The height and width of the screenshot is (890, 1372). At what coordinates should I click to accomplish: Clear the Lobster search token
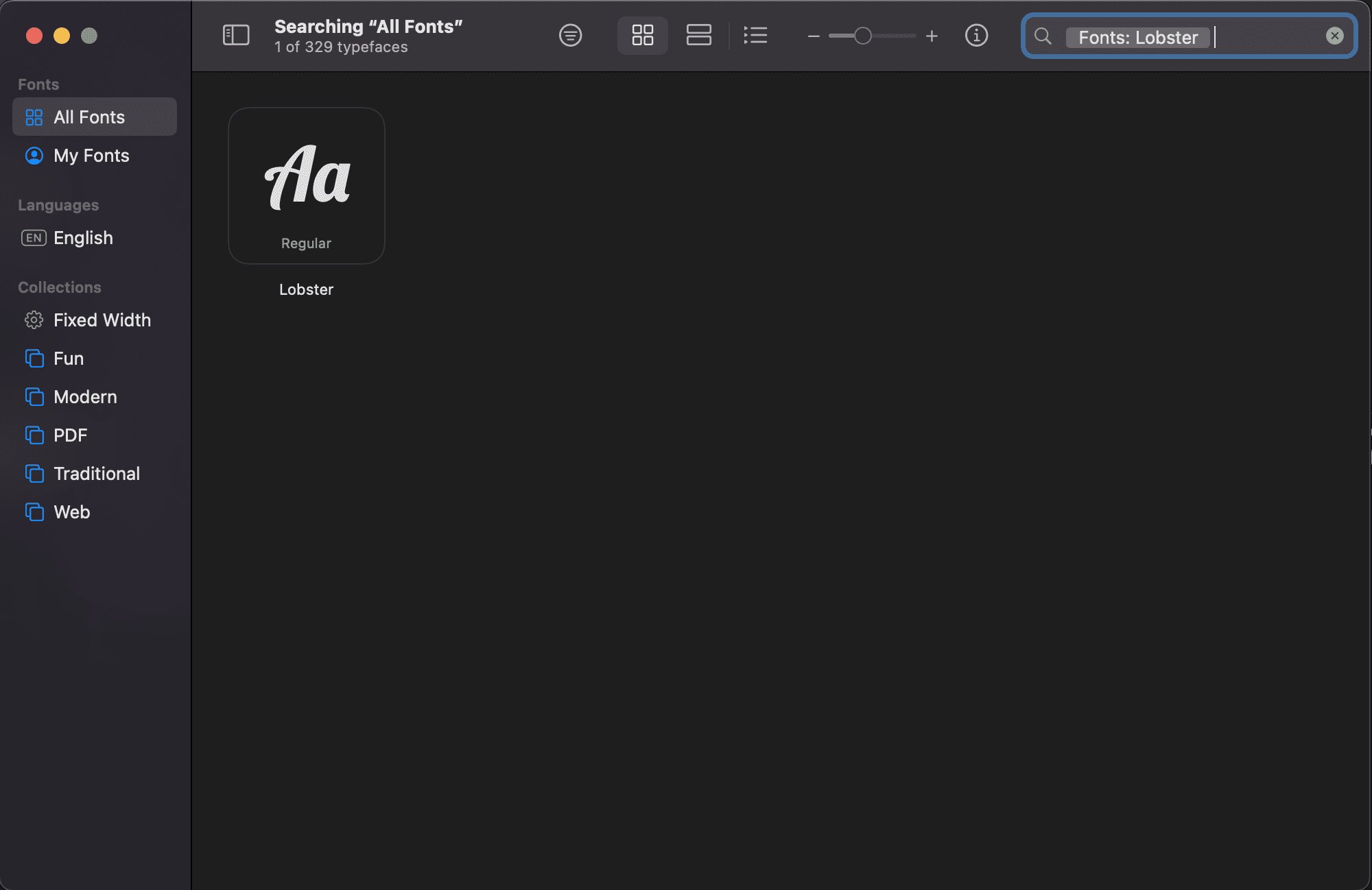coord(1334,36)
